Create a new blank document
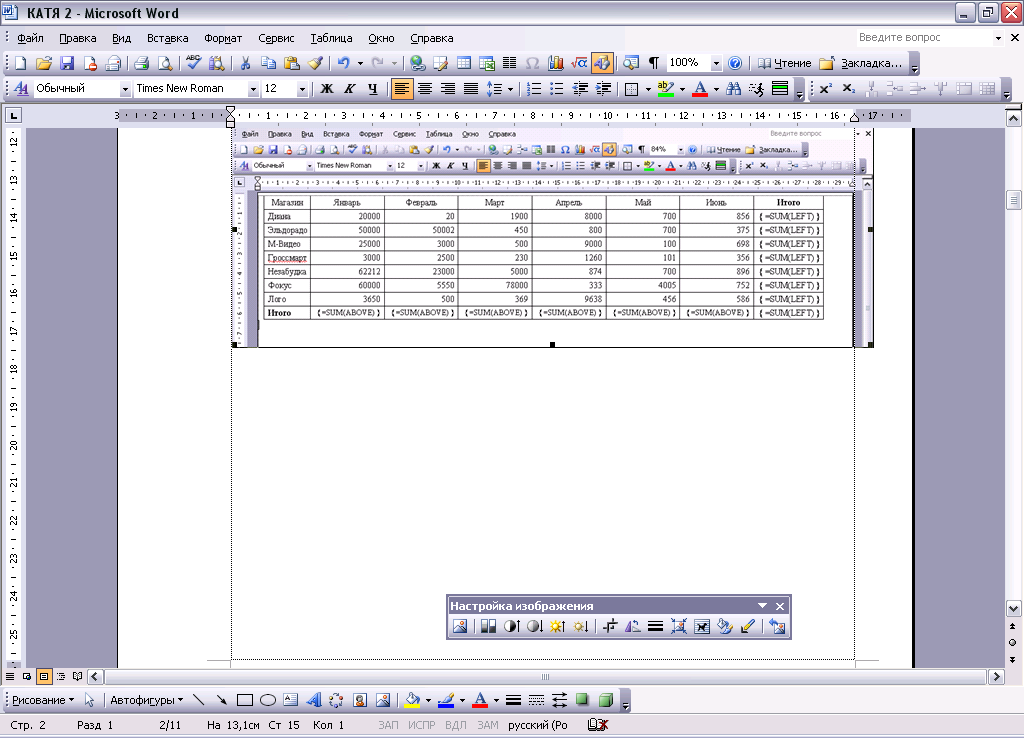 point(20,63)
